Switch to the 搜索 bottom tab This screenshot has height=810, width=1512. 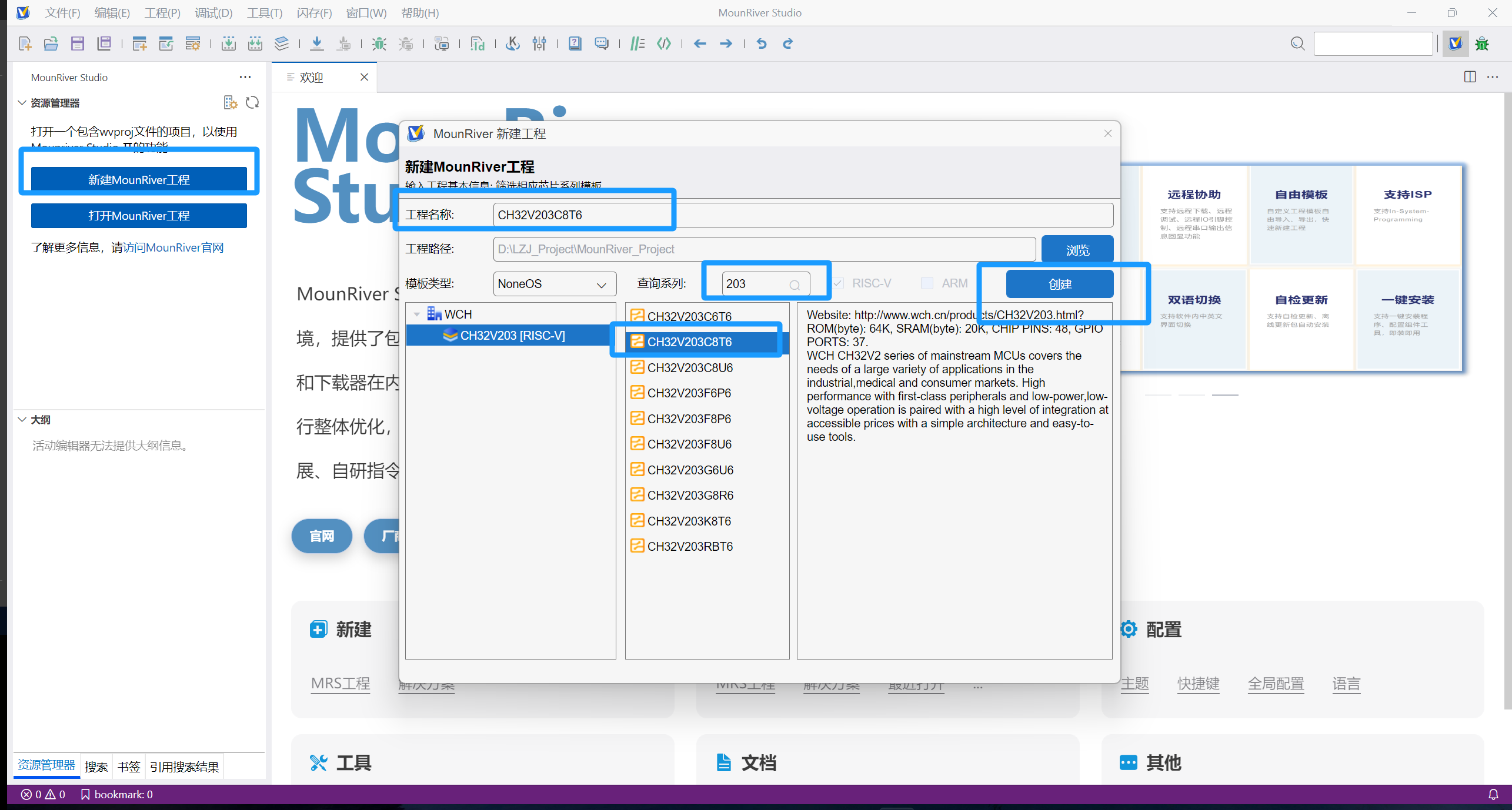(96, 767)
